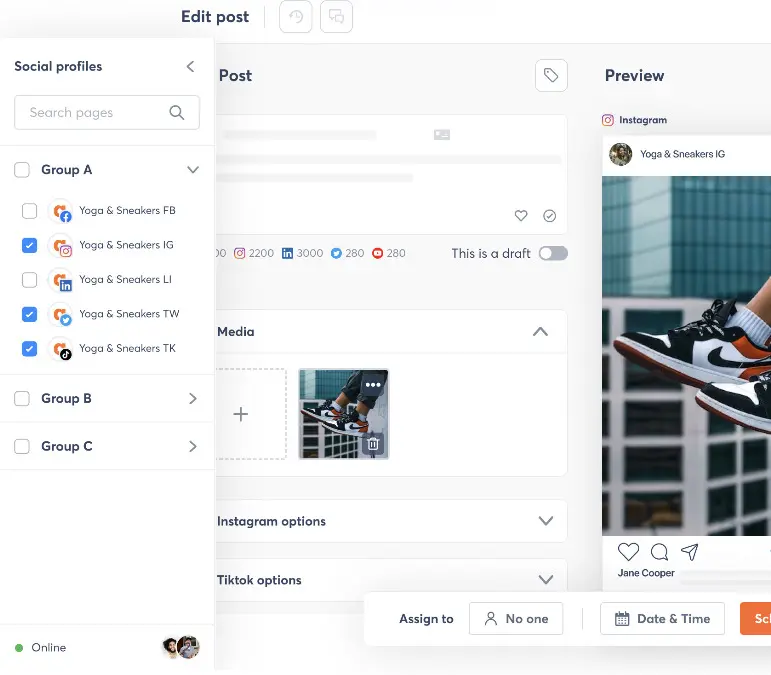Open the comments icon beside Edit post
The width and height of the screenshot is (771, 675).
(x=336, y=17)
